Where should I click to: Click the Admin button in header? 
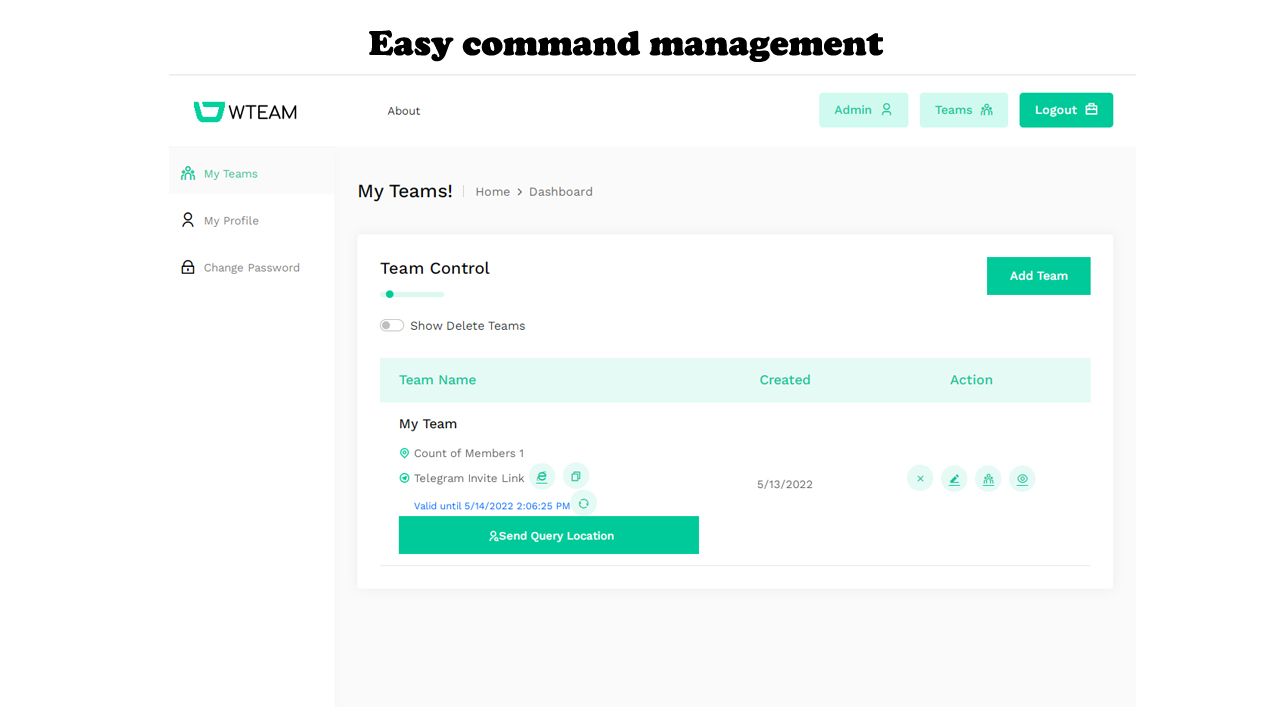(863, 110)
